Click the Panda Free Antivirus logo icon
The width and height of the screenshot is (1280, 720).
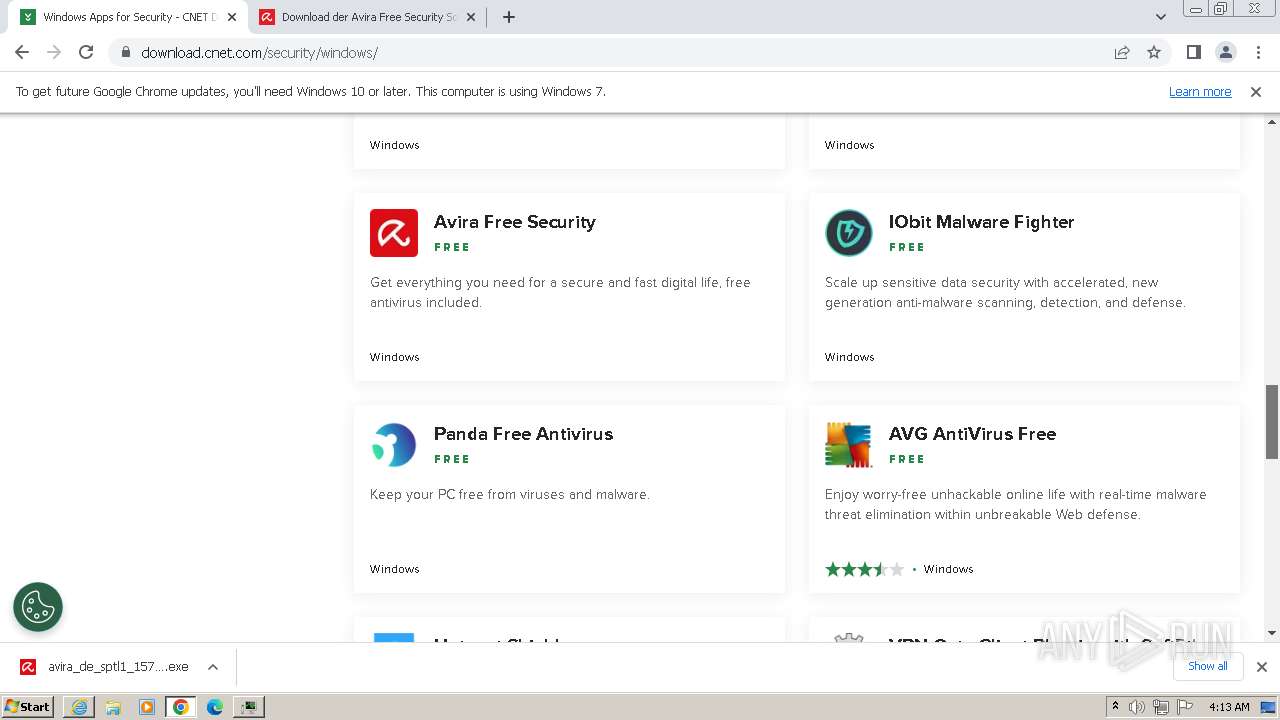pyautogui.click(x=394, y=445)
